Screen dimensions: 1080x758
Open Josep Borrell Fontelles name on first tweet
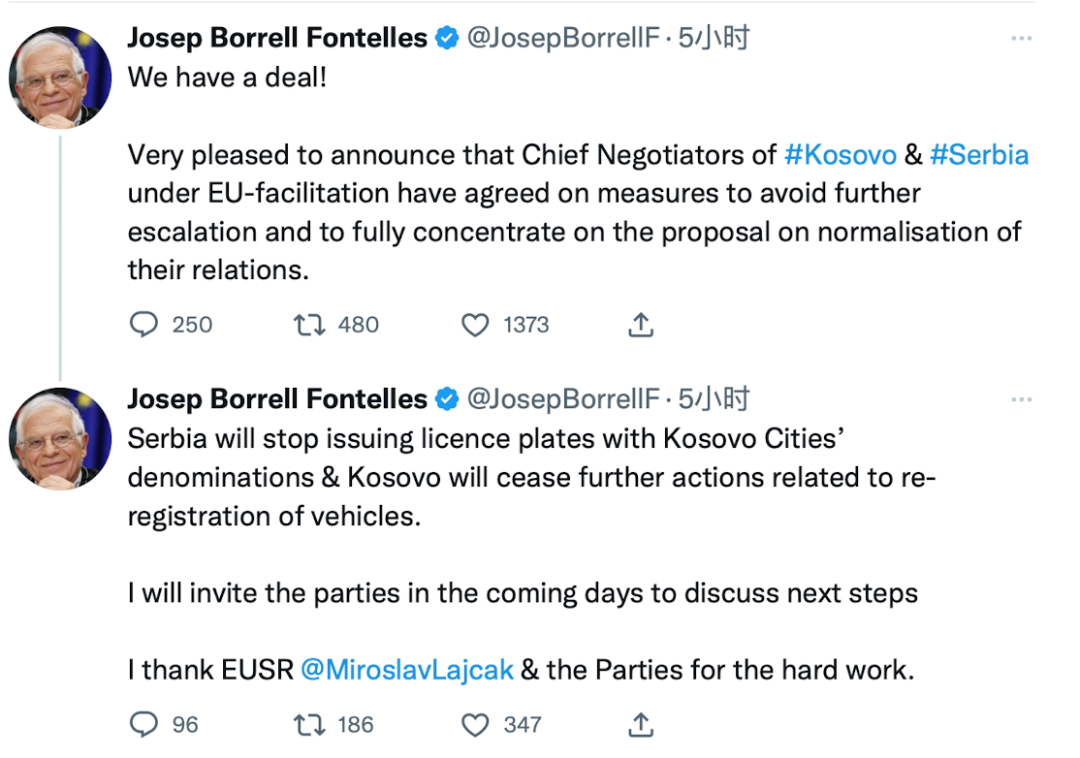[277, 38]
